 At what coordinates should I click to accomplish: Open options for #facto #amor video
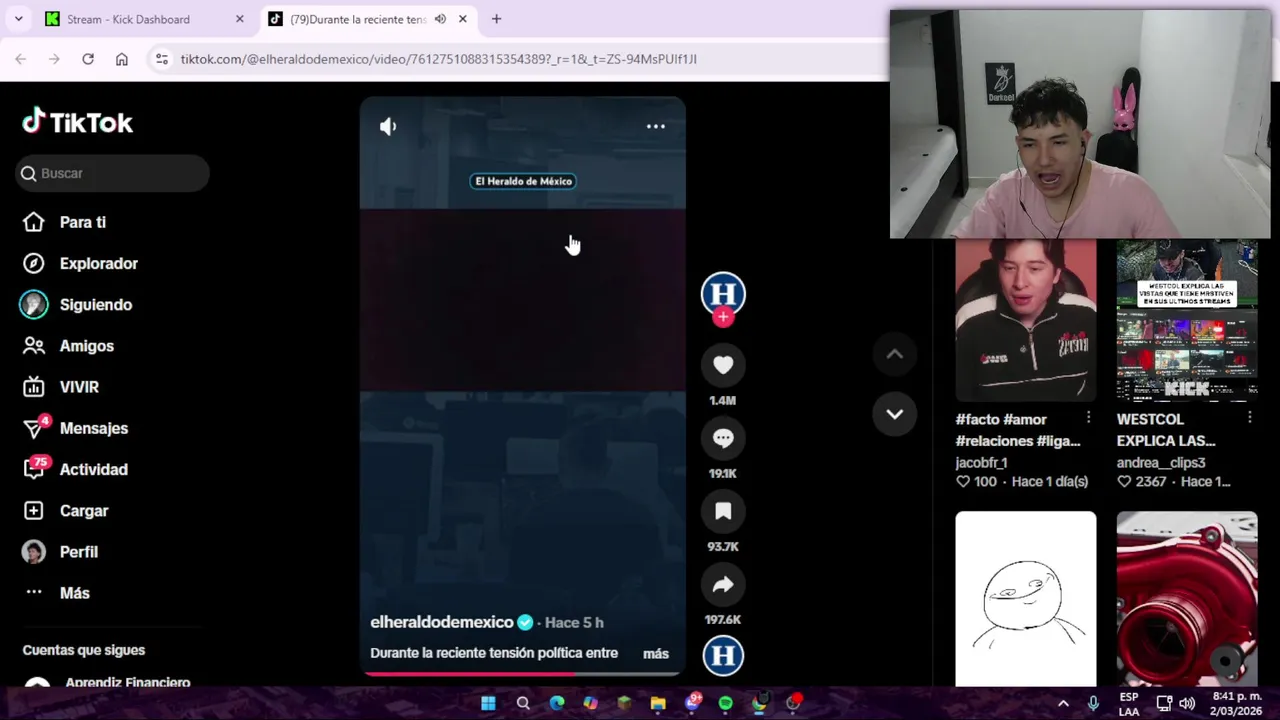(x=1088, y=418)
